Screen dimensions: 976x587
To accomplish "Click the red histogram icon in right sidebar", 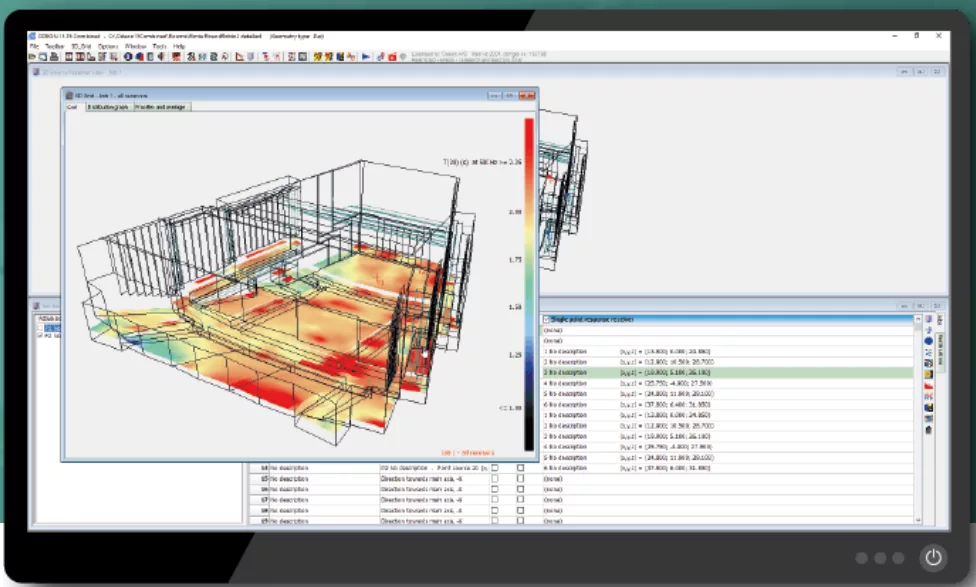I will (x=929, y=385).
